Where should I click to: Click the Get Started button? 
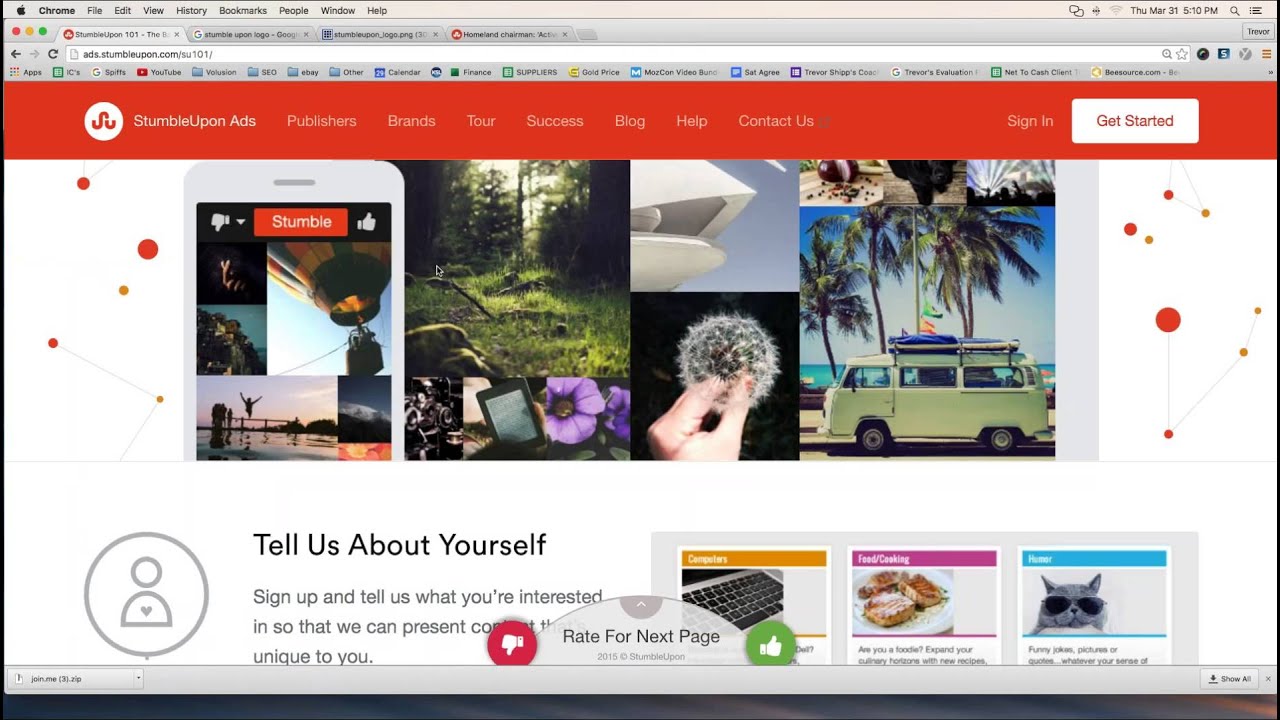[x=1135, y=120]
